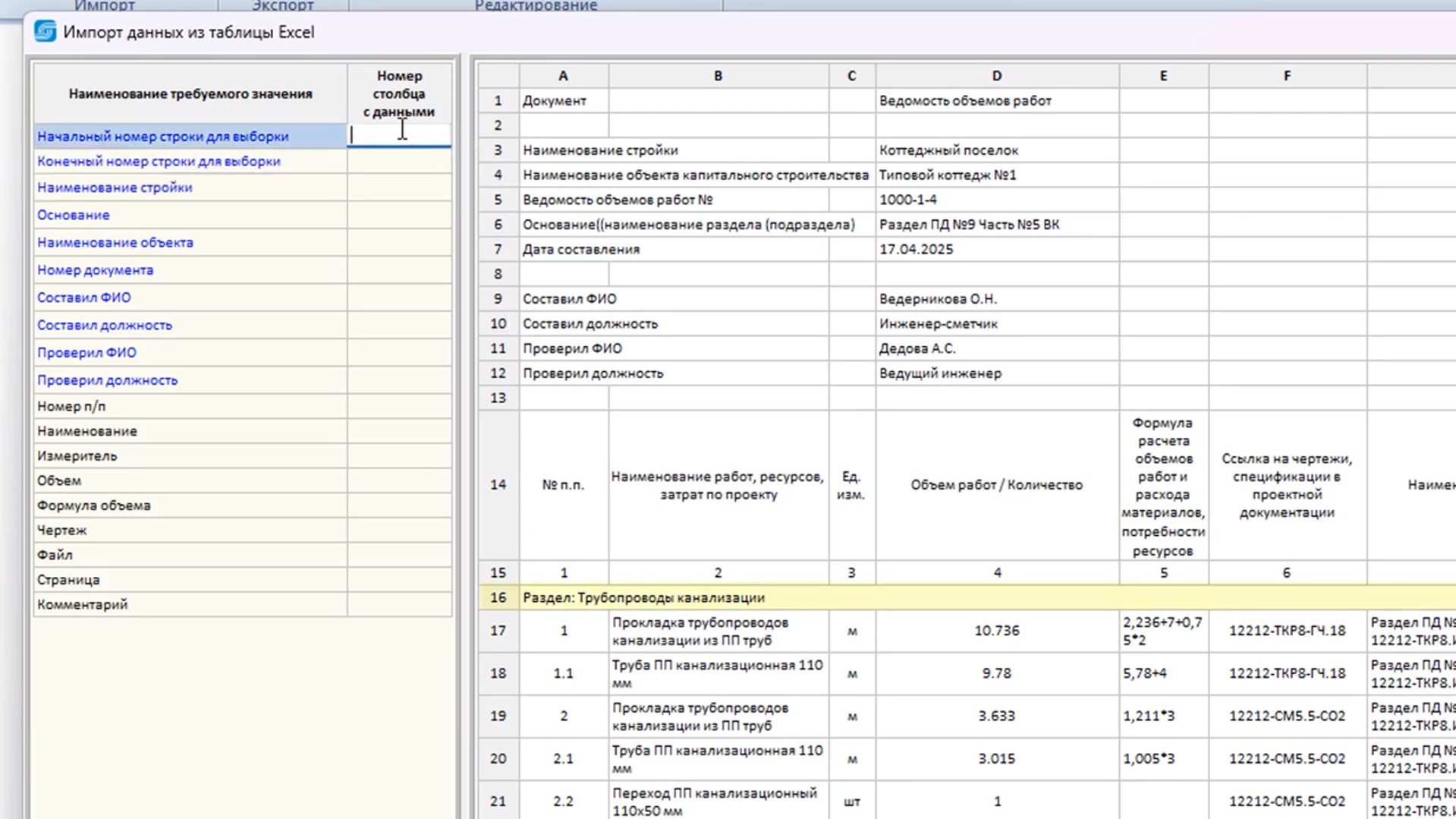Select the Формула объема parameter row
1456x819 pixels.
(242, 506)
